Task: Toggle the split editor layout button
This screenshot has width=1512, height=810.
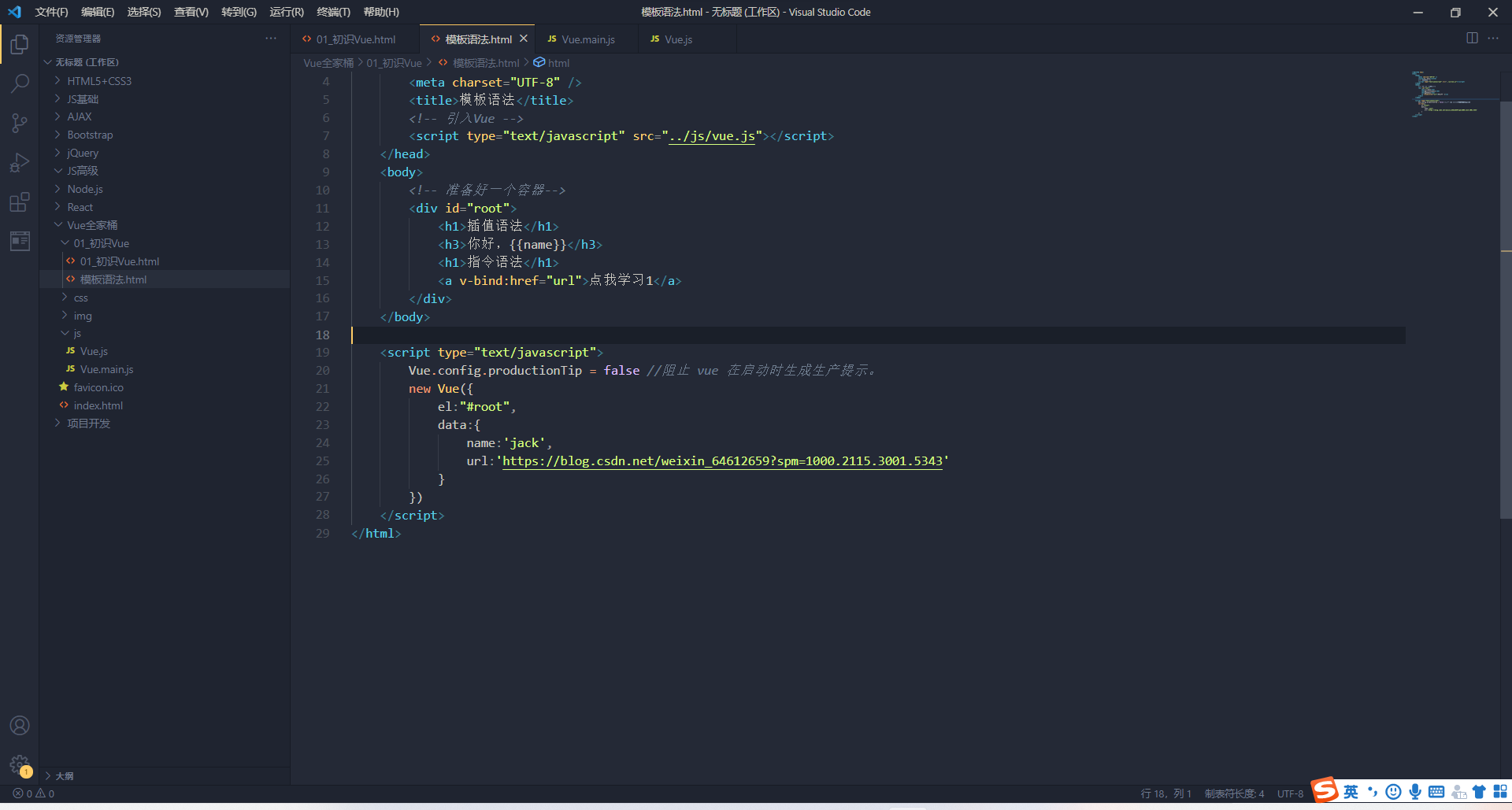Action: tap(1472, 38)
